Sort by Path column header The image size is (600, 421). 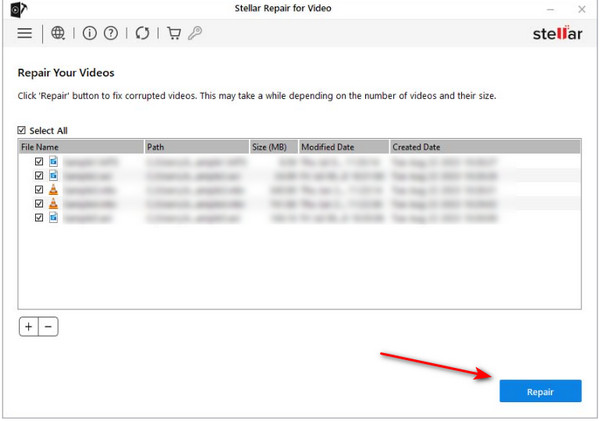pyautogui.click(x=197, y=147)
